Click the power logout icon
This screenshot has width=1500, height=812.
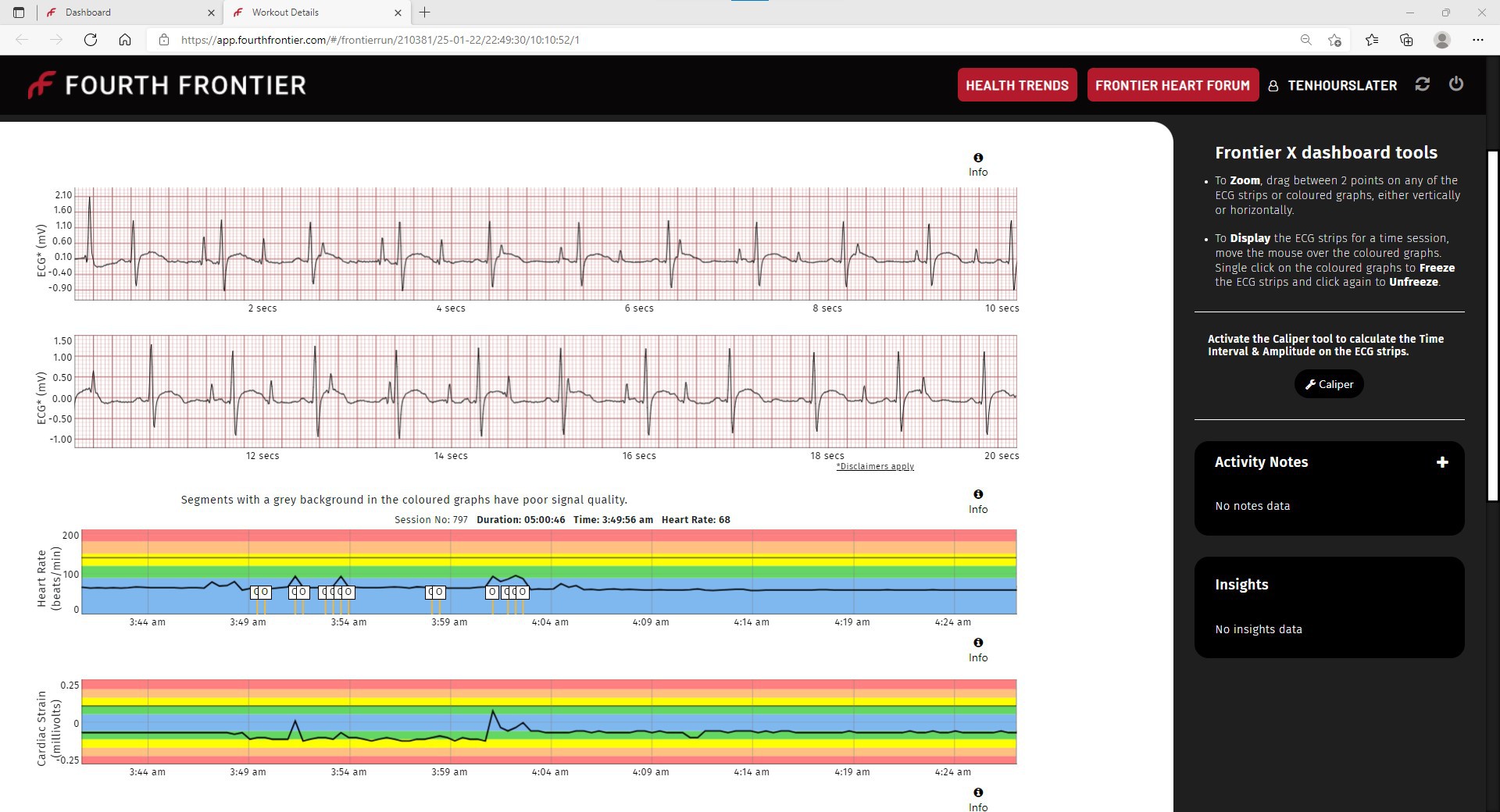coord(1456,84)
